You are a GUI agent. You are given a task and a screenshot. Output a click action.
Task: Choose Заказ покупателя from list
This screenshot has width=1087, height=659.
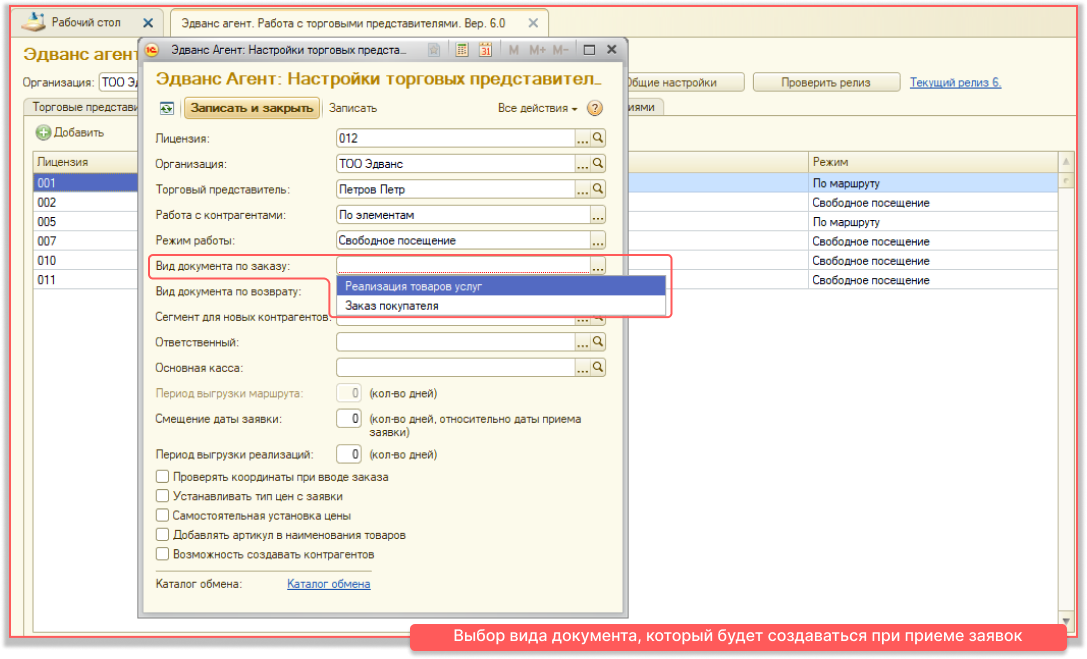(501, 306)
